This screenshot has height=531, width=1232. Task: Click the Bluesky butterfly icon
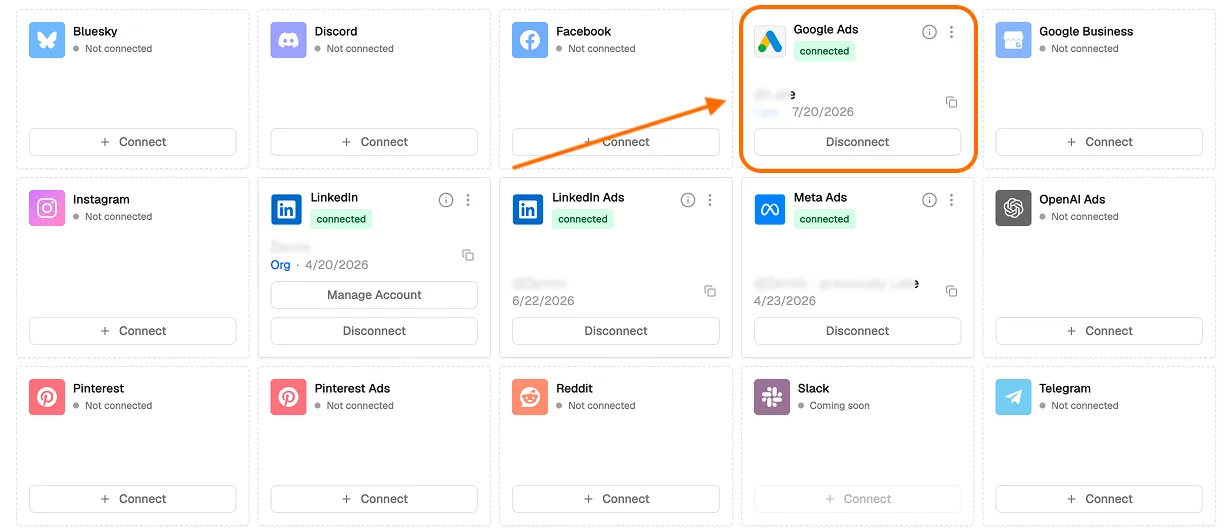tap(47, 40)
